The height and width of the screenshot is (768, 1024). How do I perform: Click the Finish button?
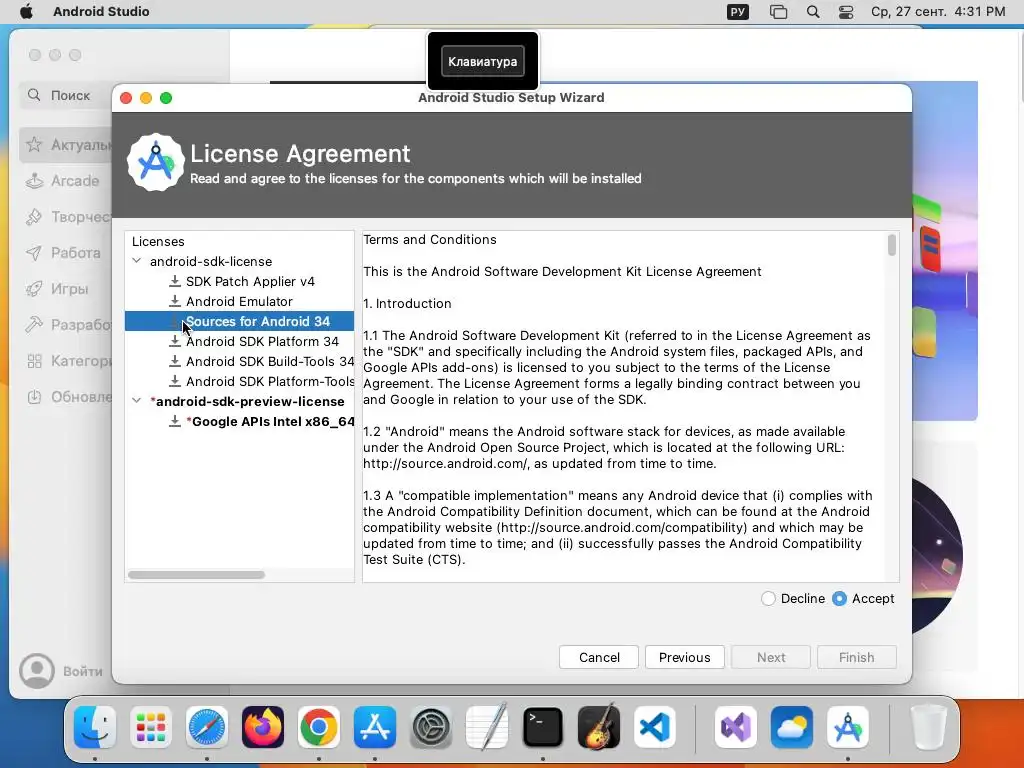tap(856, 657)
